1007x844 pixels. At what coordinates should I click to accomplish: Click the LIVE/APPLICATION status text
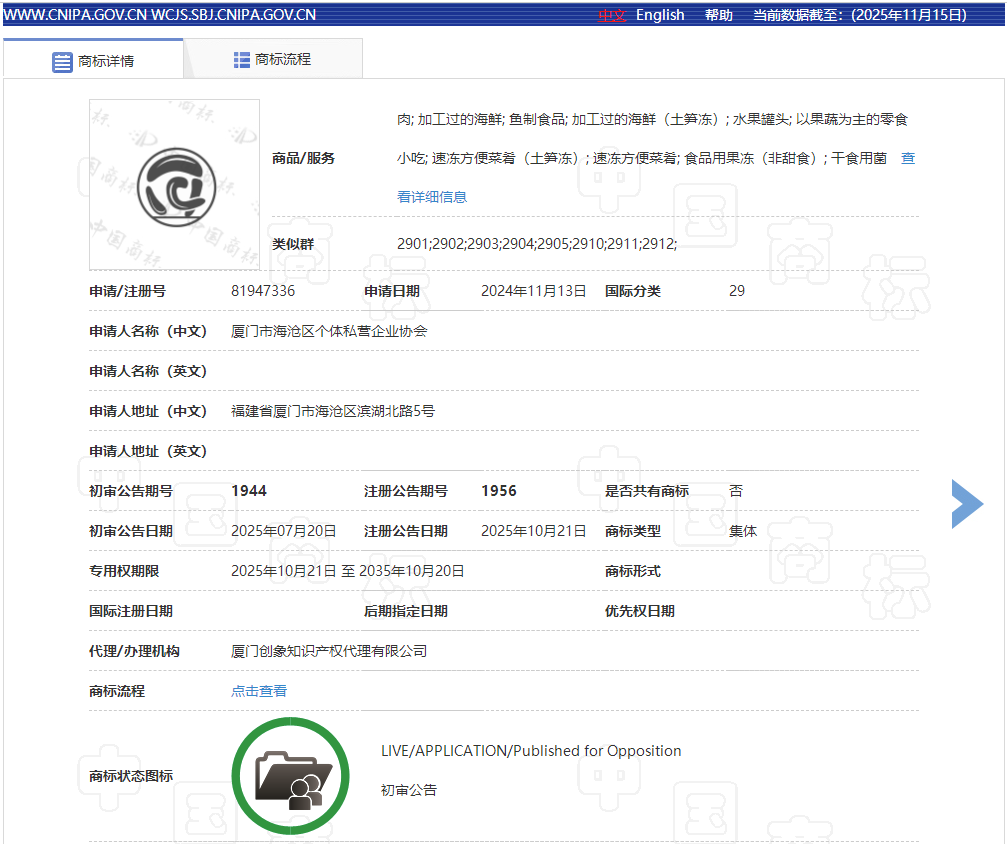tap(531, 751)
